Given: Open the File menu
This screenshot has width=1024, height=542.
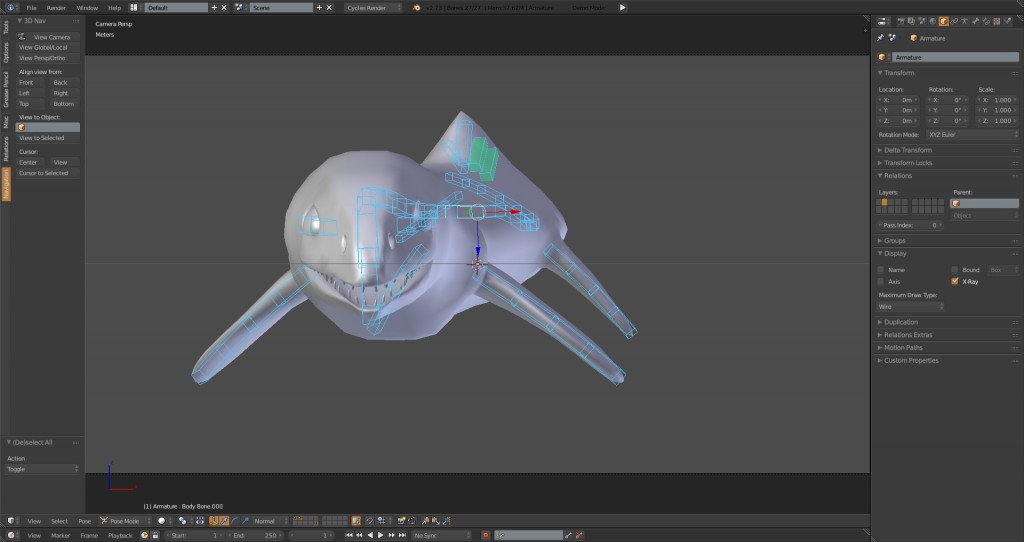Looking at the screenshot, I should point(31,8).
